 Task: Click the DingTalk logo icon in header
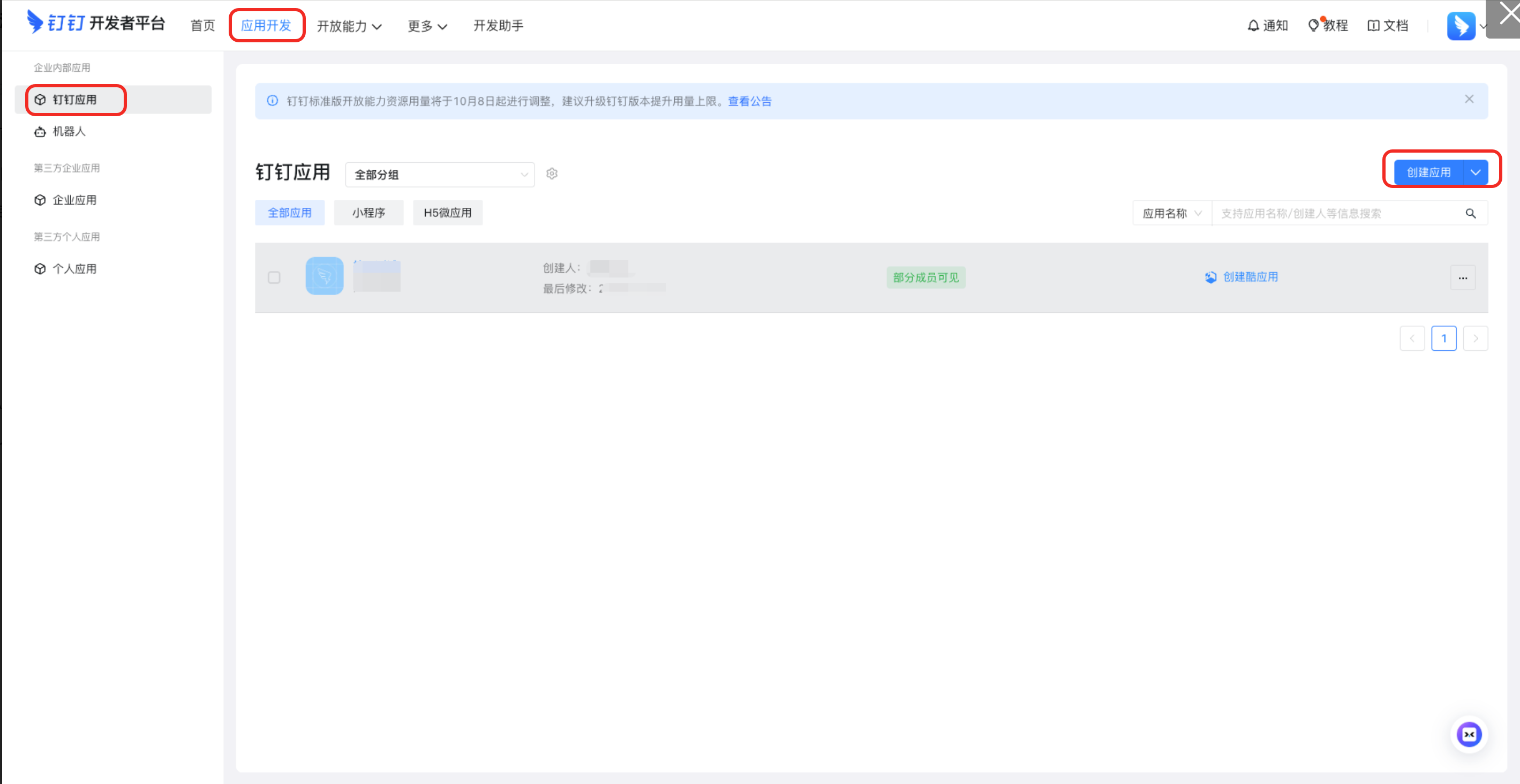coord(35,22)
